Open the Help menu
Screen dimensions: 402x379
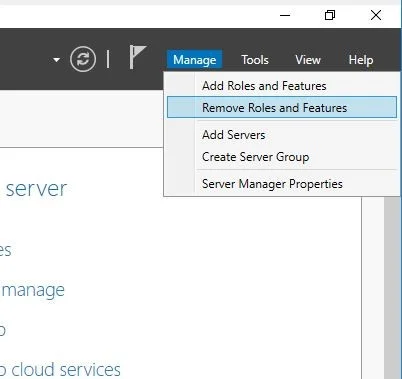361,60
